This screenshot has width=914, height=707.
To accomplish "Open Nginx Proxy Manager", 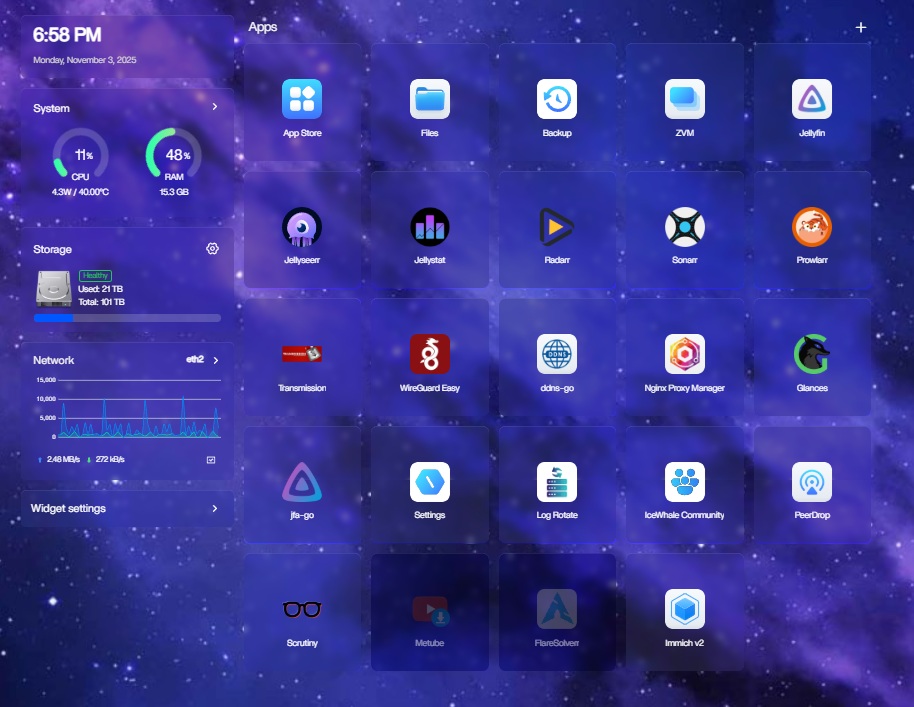I will (685, 355).
